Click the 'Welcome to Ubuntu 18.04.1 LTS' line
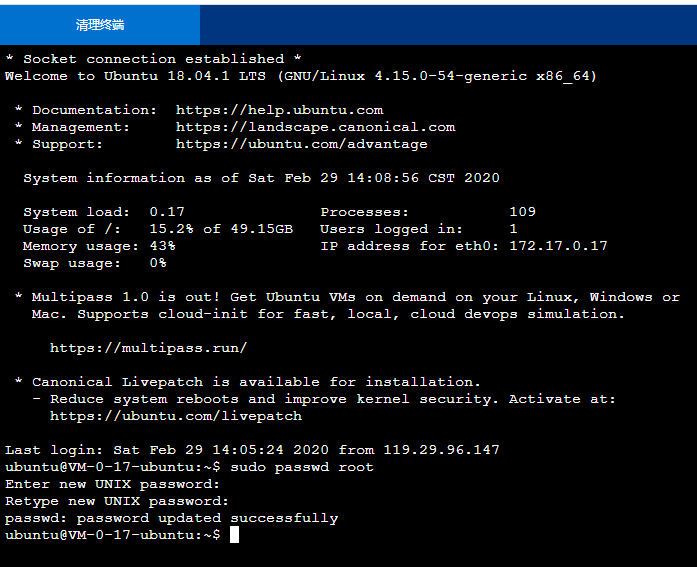 pos(300,76)
